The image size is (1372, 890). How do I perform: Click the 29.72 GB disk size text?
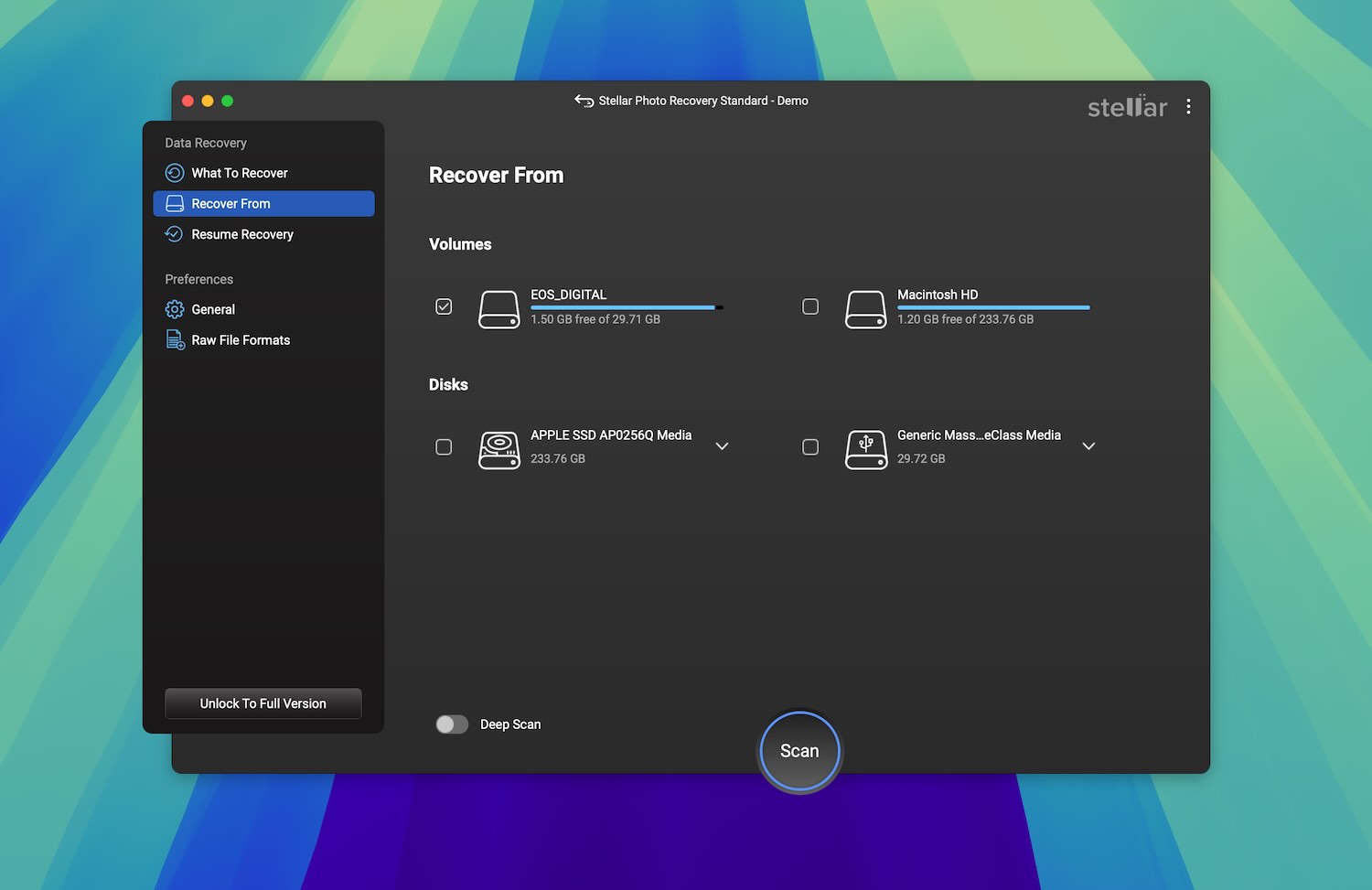(921, 459)
